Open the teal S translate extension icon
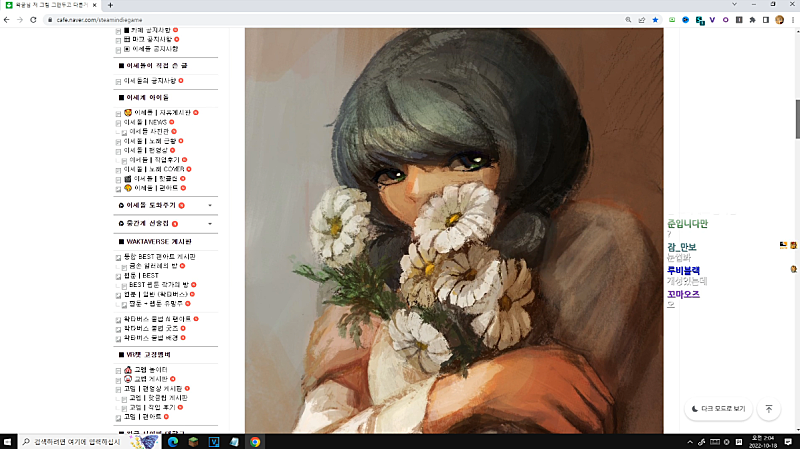 pyautogui.click(x=700, y=20)
